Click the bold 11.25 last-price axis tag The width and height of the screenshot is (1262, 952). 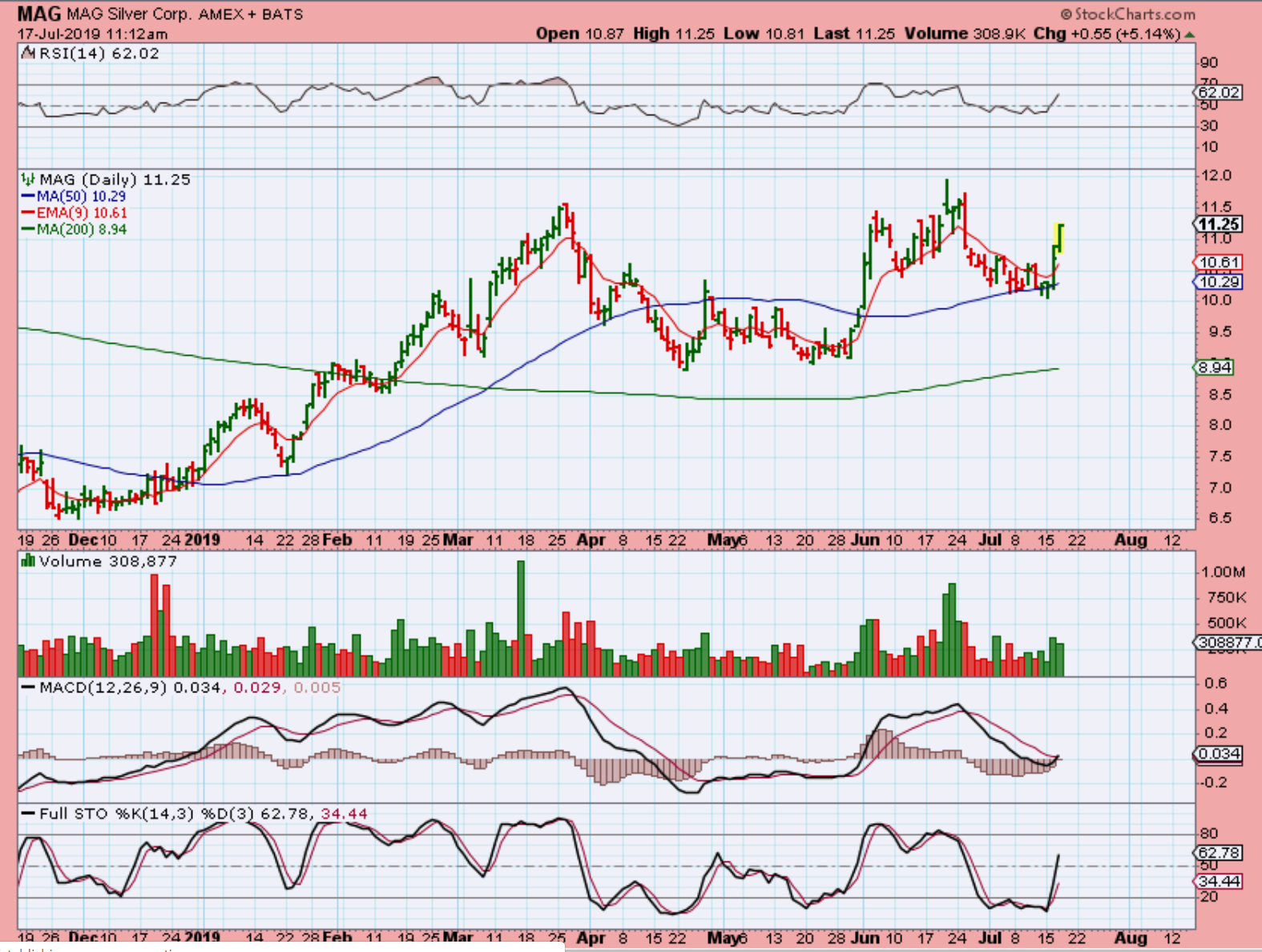pos(1220,224)
